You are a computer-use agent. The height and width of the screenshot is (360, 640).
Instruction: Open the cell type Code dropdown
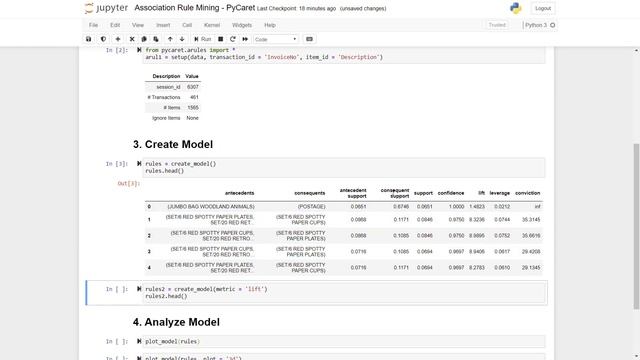coord(276,39)
